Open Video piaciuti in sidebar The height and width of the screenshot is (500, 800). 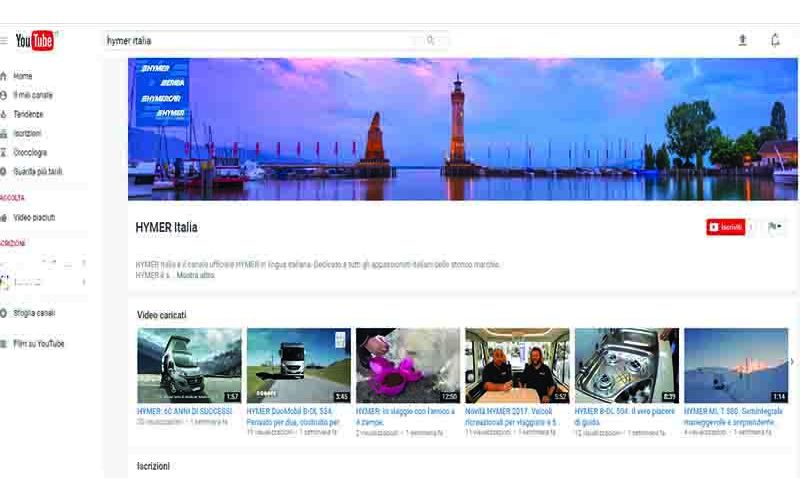tap(34, 217)
